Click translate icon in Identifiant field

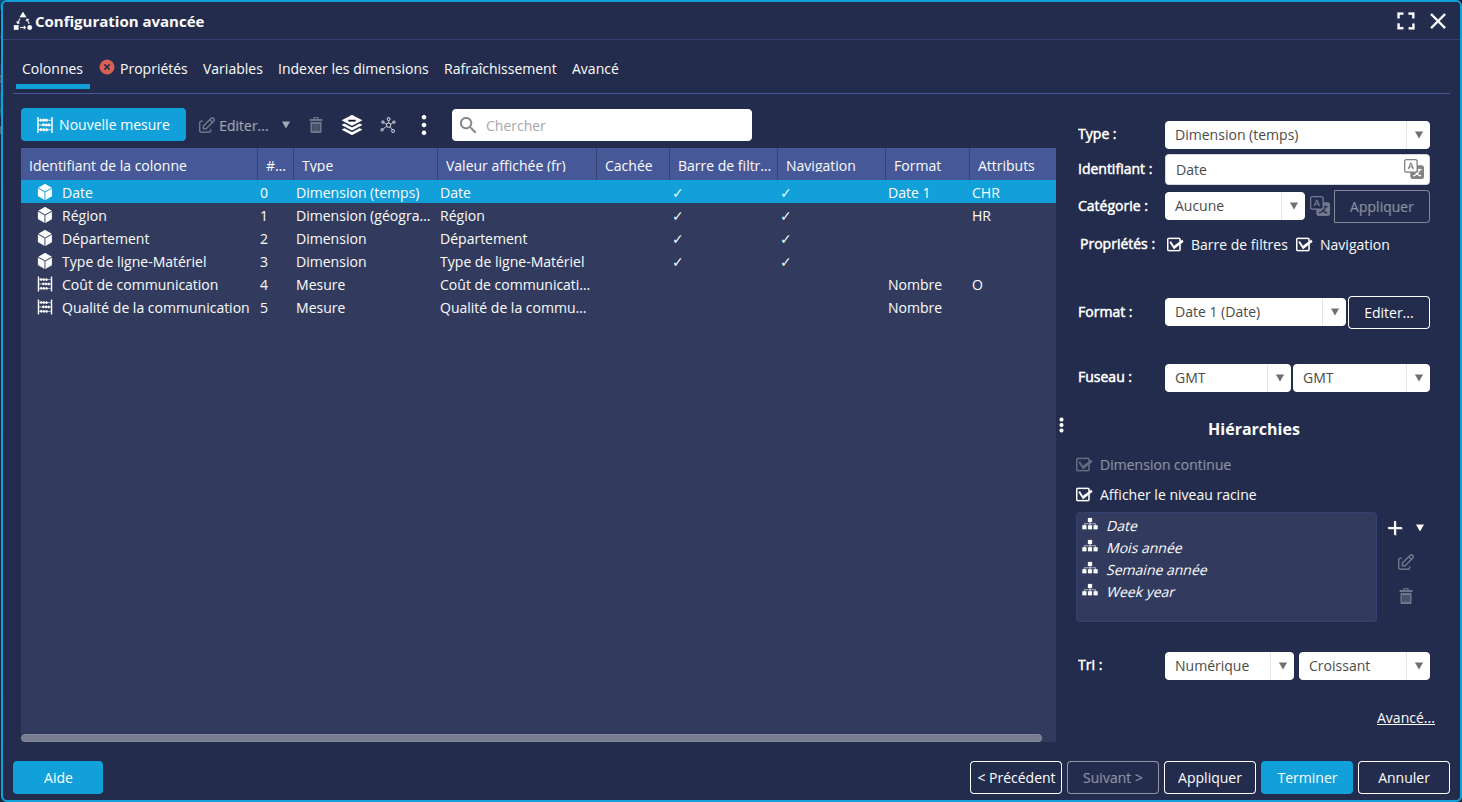(x=1412, y=169)
